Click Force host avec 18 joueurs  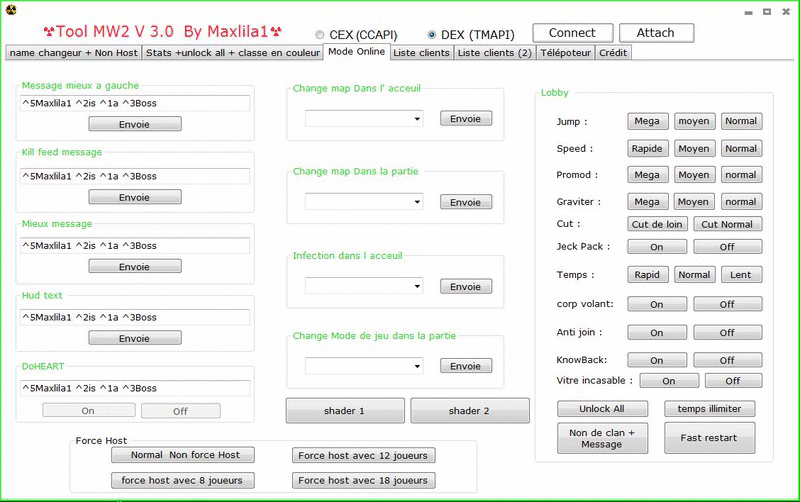click(363, 481)
